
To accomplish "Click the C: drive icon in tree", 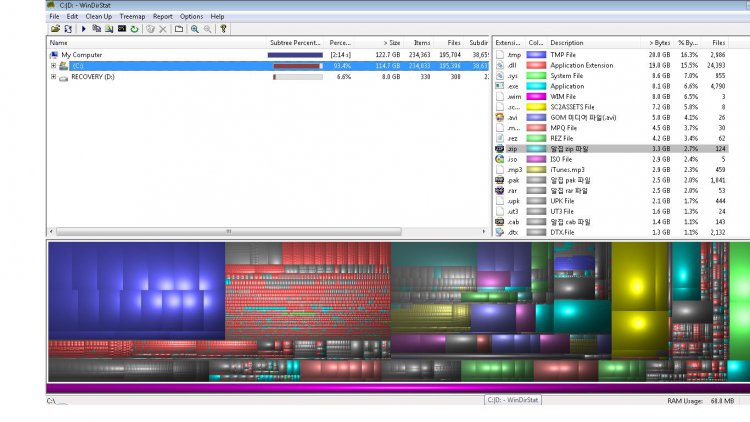I will pyautogui.click(x=63, y=66).
